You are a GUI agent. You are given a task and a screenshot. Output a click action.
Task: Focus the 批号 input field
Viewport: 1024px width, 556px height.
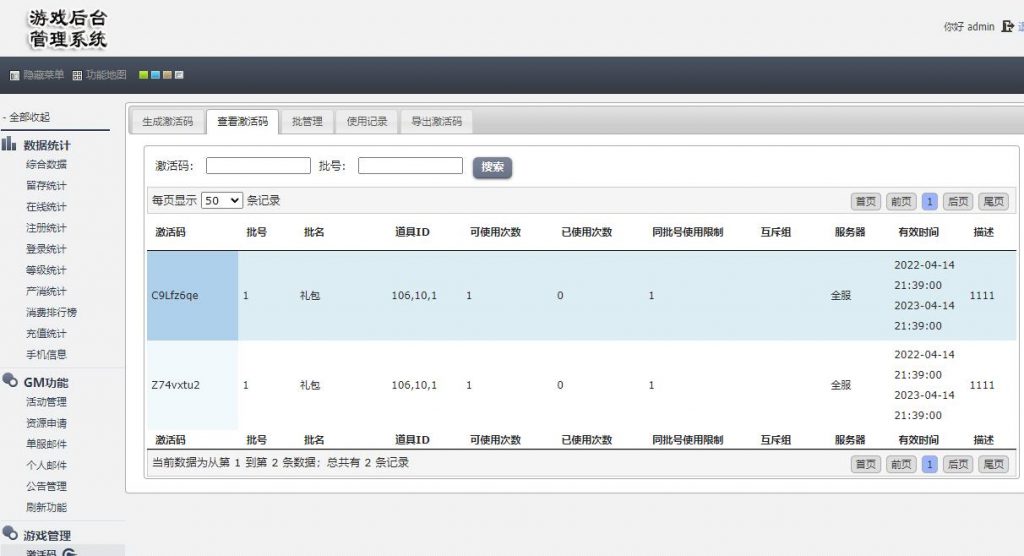point(410,166)
